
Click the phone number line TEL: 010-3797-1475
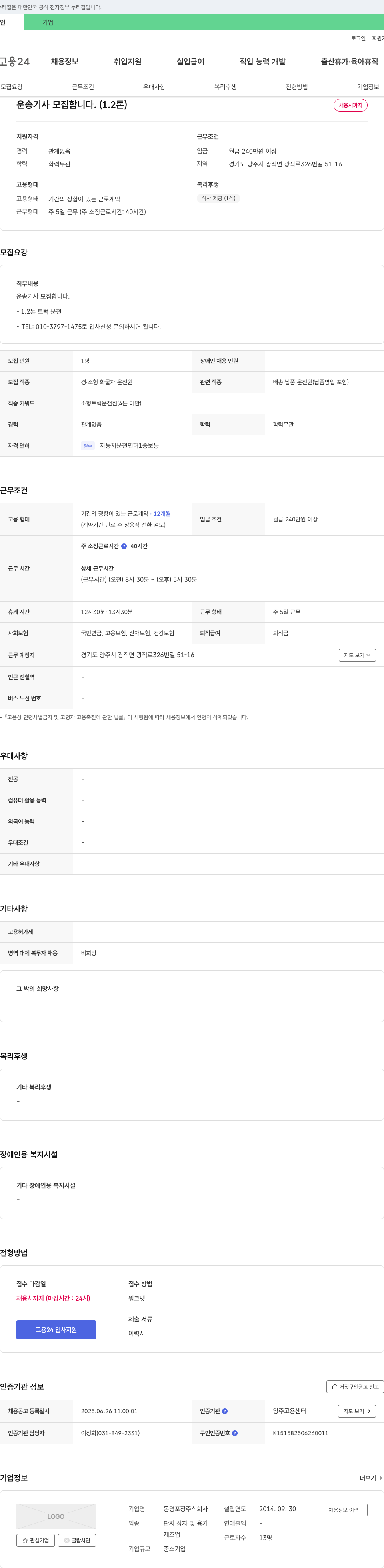[x=89, y=327]
